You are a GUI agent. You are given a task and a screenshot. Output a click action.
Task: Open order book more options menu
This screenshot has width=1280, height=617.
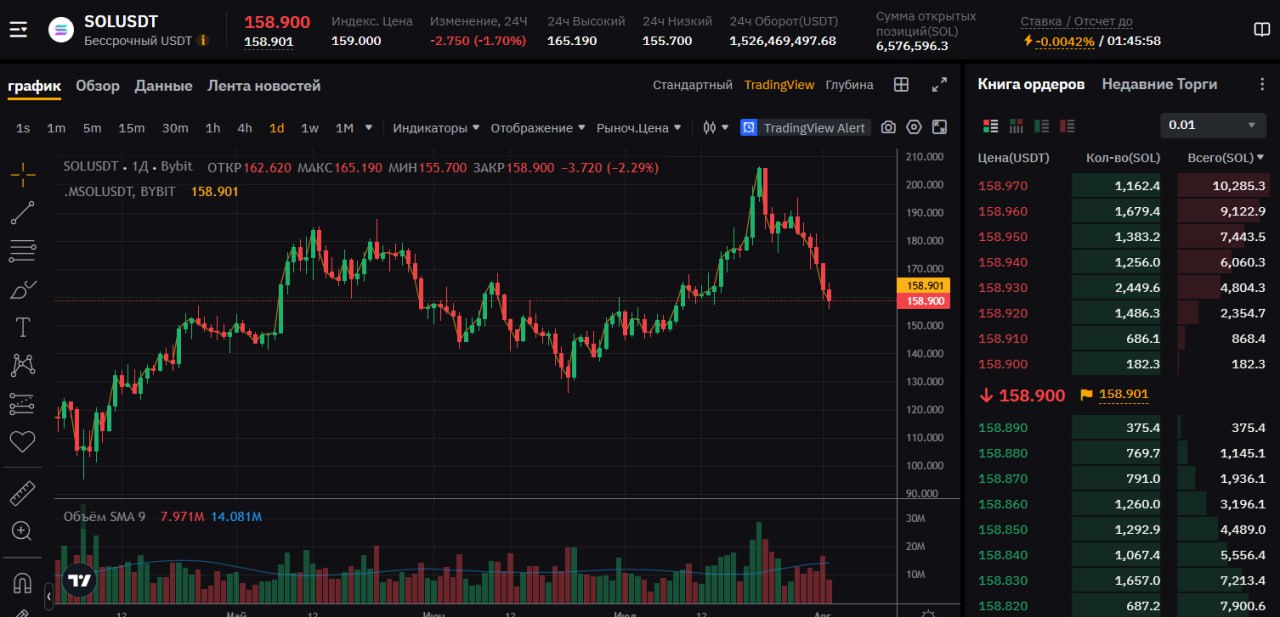1262,85
